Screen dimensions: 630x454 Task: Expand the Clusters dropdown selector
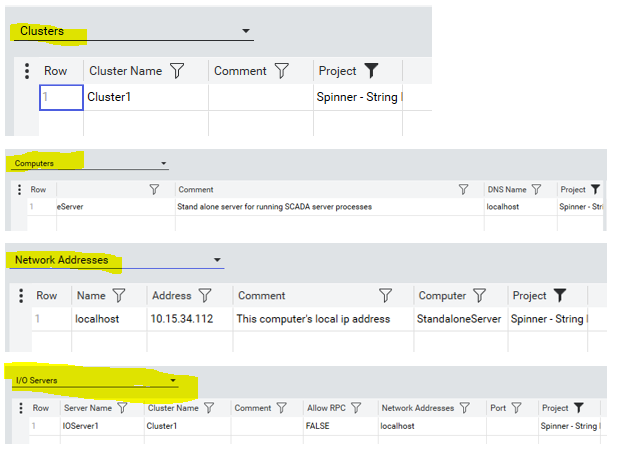coord(246,31)
